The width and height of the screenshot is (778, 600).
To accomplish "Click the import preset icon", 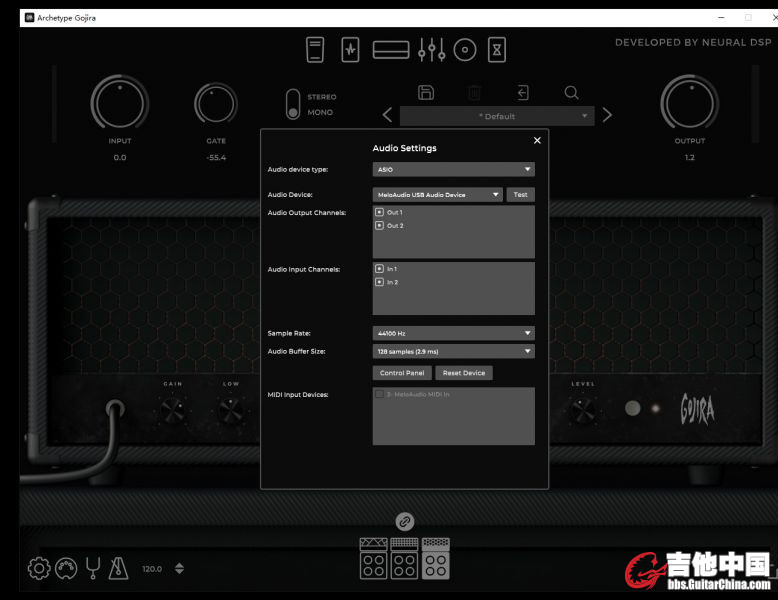I will pyautogui.click(x=522, y=93).
